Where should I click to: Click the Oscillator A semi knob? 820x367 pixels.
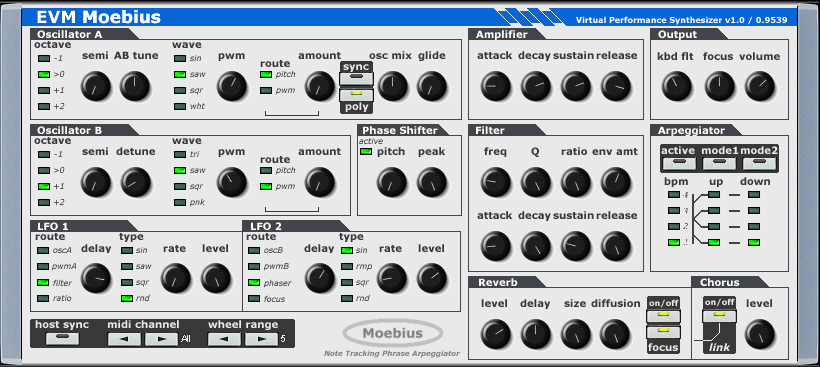click(96, 86)
